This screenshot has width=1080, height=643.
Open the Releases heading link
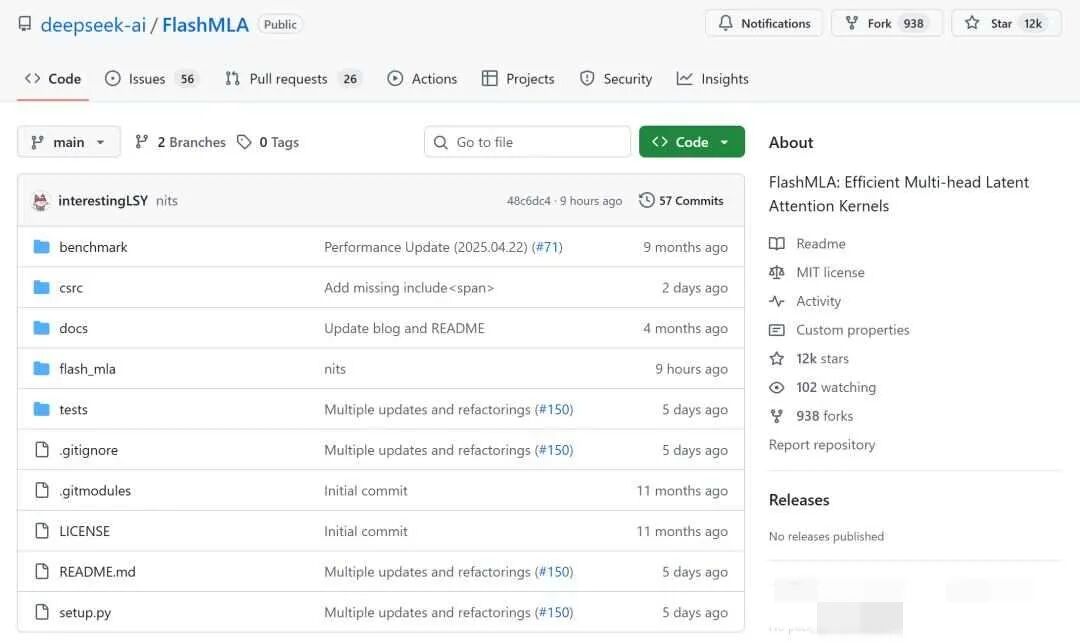point(799,500)
